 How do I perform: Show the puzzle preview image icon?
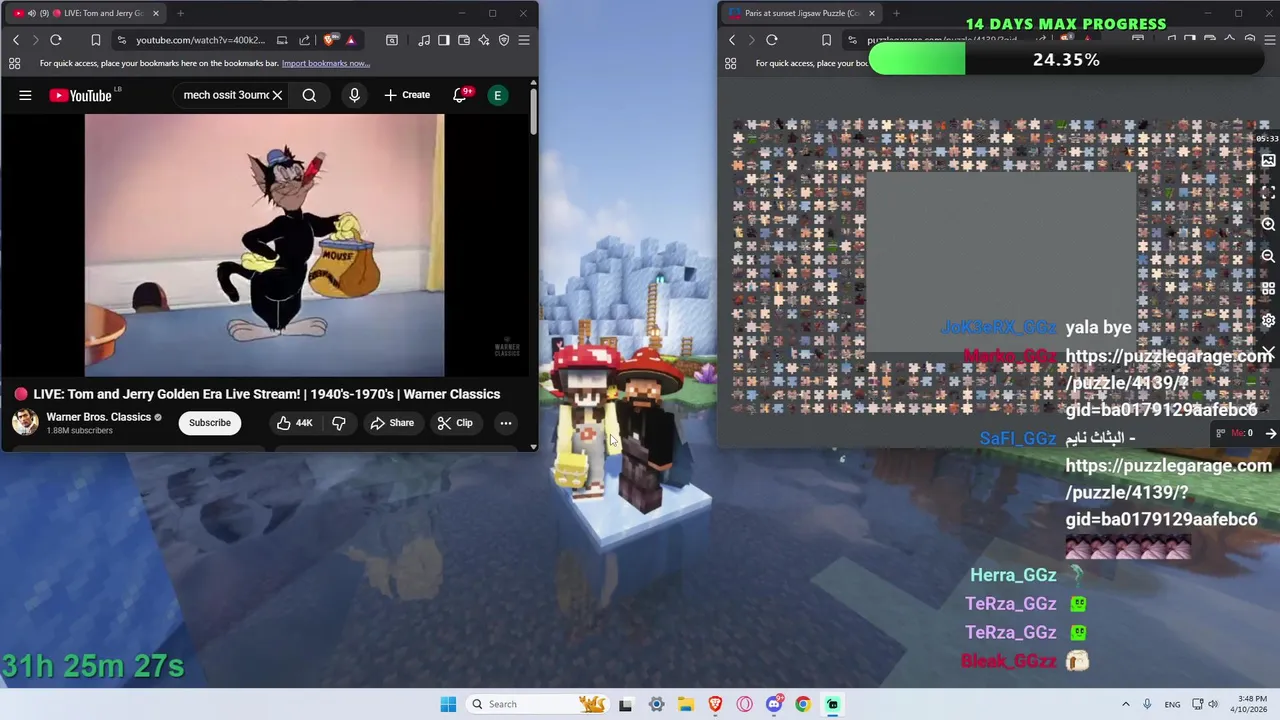pos(1268,160)
